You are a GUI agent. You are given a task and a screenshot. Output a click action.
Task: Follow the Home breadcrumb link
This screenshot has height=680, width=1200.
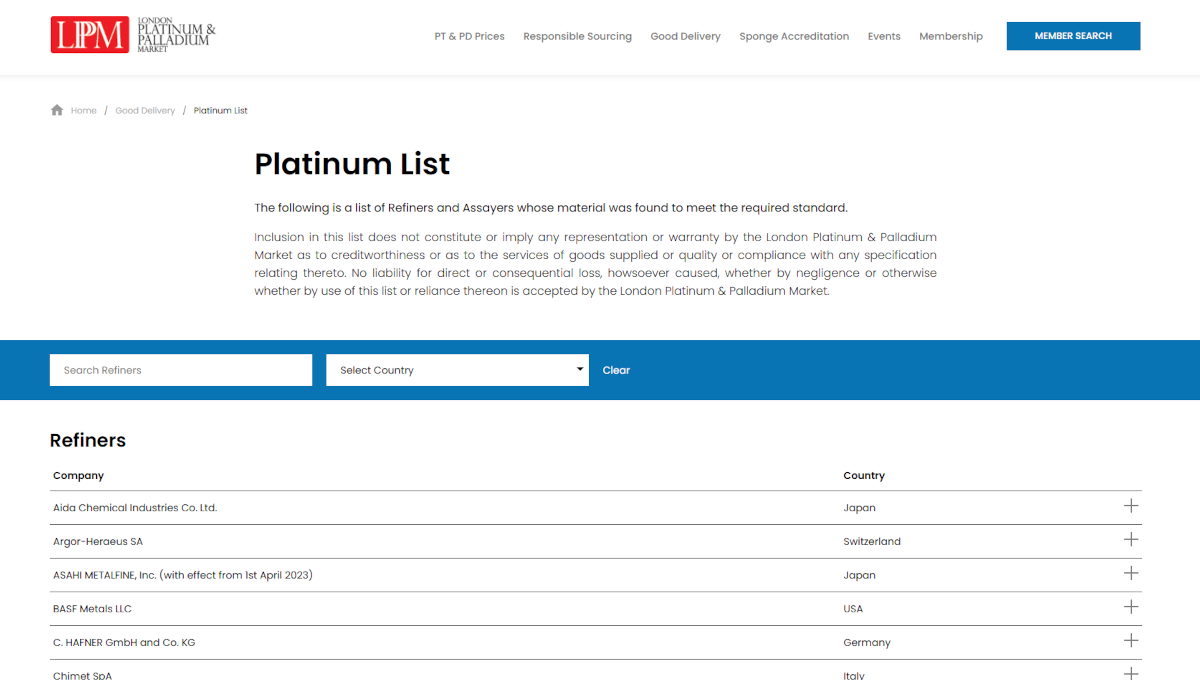(x=84, y=111)
